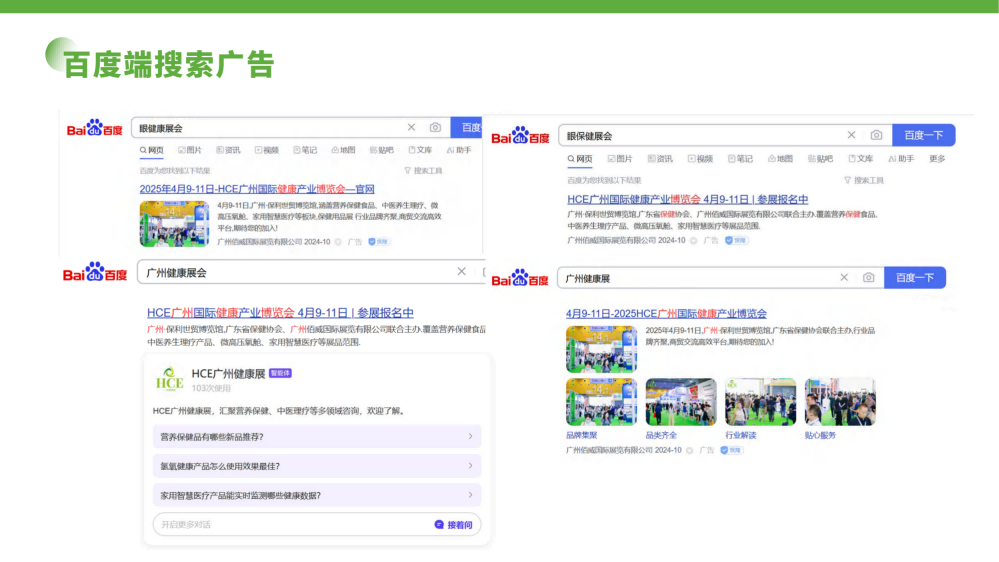This screenshot has height=562, width=999.
Task: Select AI助手 tab in 眼健康展会 results
Action: pos(459,150)
